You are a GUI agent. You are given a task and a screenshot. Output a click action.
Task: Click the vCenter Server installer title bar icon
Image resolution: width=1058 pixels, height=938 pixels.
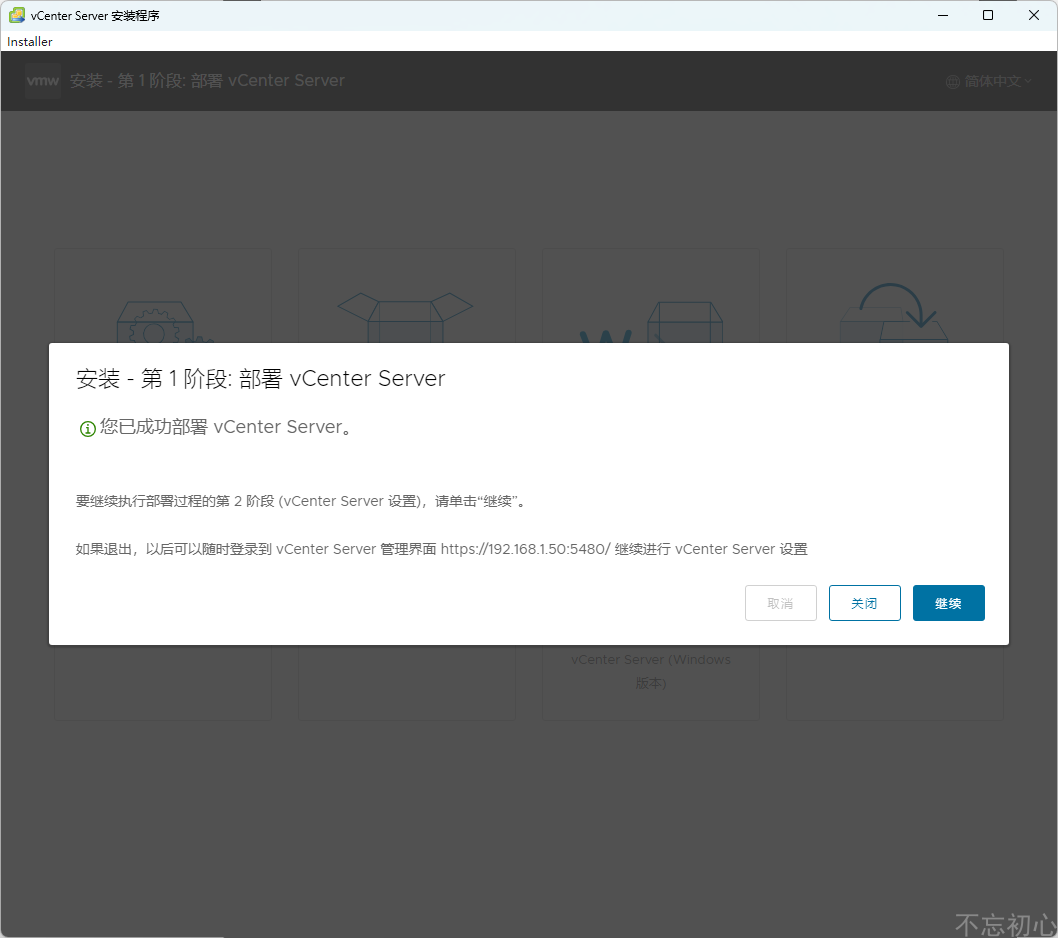click(17, 15)
